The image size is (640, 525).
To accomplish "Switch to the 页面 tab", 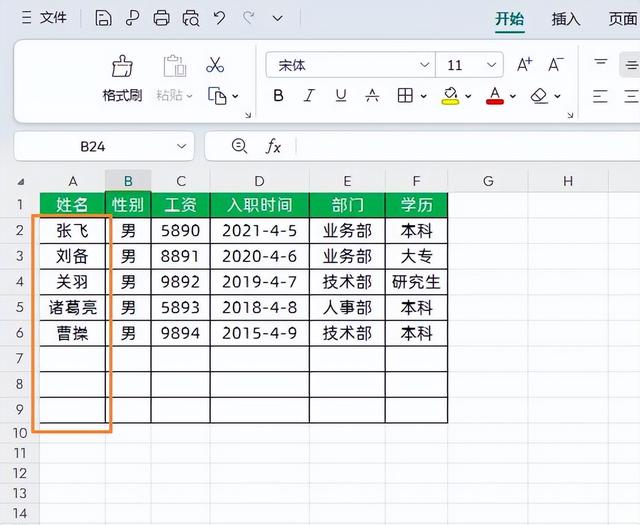I will (623, 19).
